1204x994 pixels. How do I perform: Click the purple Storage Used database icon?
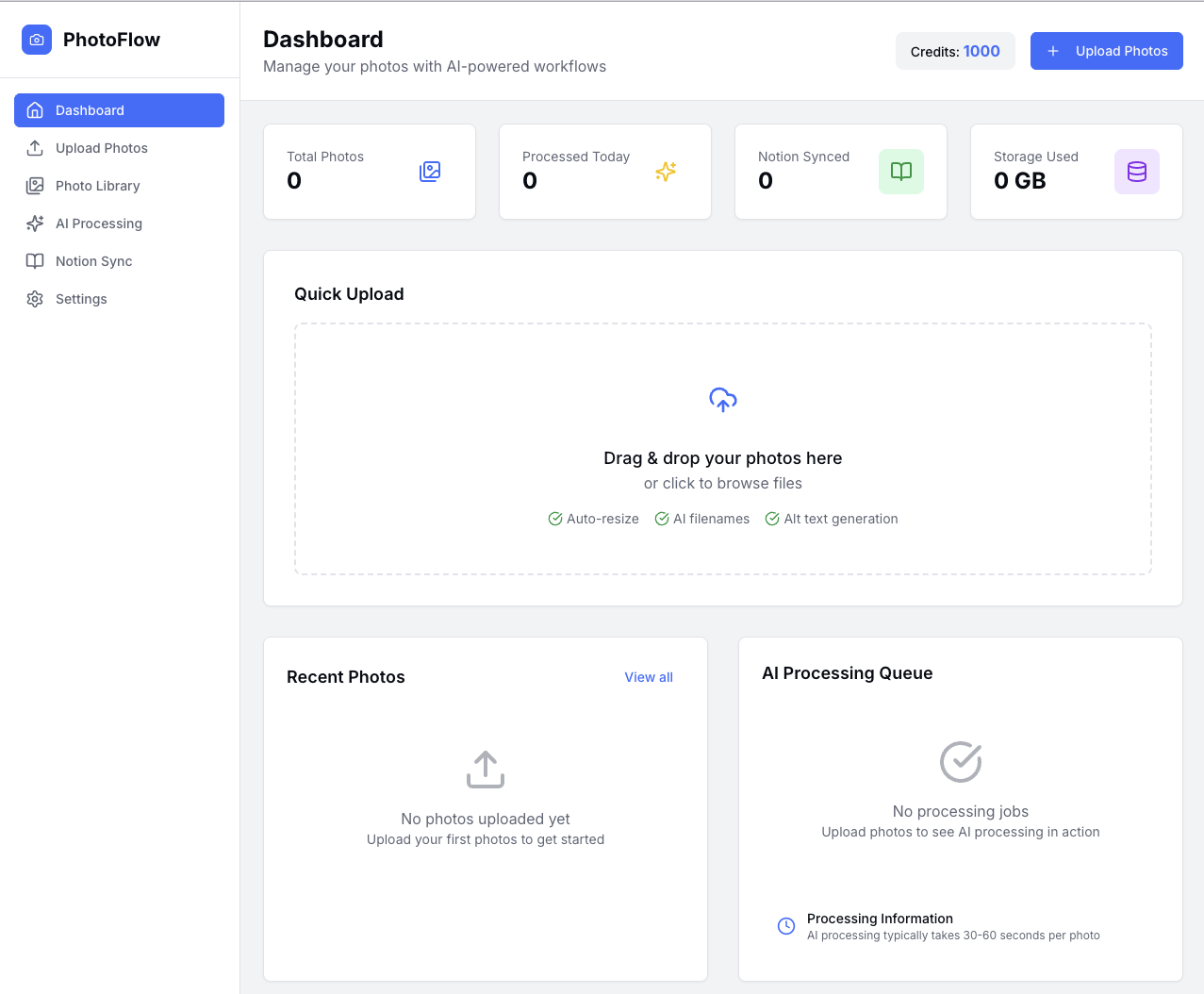1137,172
